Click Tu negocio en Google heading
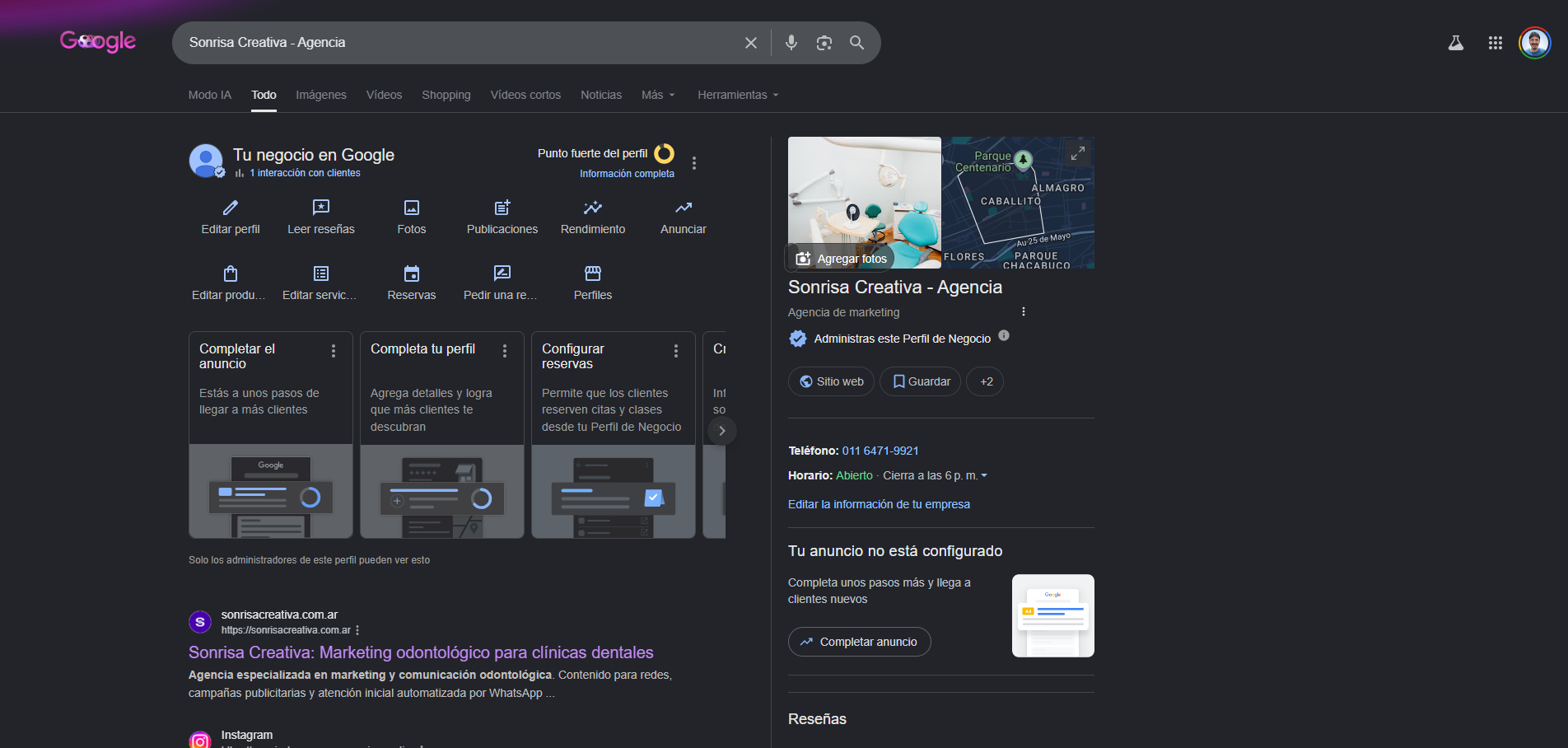1568x748 pixels. point(314,155)
